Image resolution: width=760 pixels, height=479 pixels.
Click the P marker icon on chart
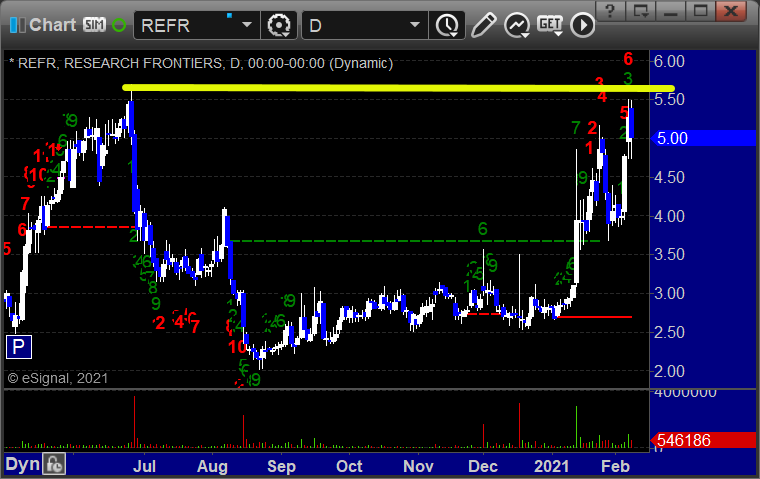coord(19,347)
